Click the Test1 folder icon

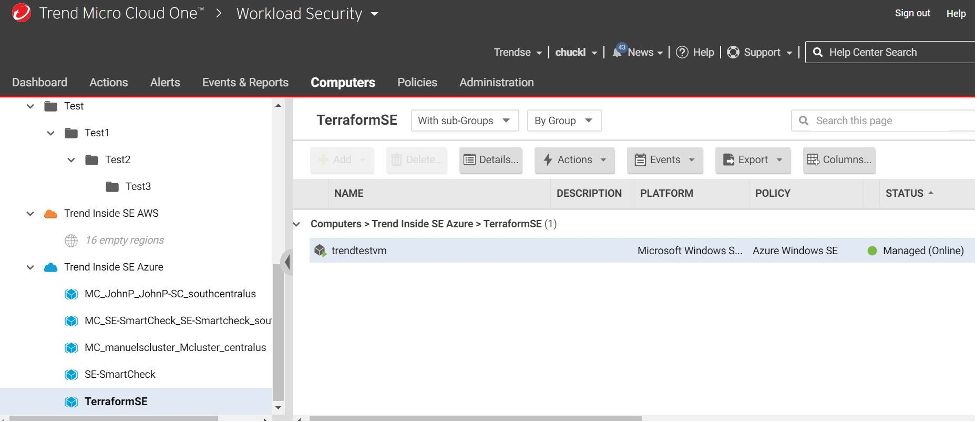point(72,133)
